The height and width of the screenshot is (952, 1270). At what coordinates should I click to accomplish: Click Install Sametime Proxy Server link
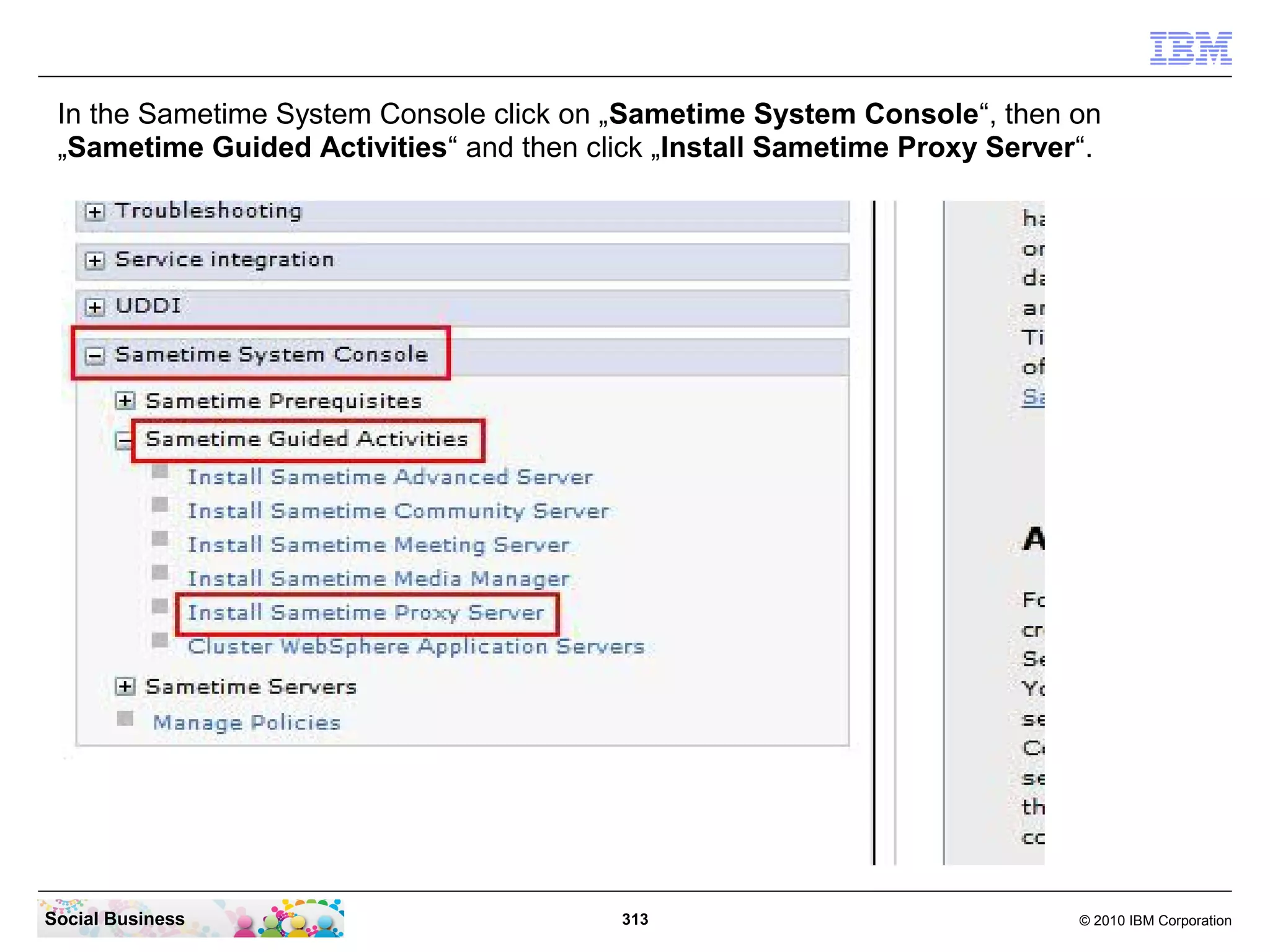click(366, 613)
